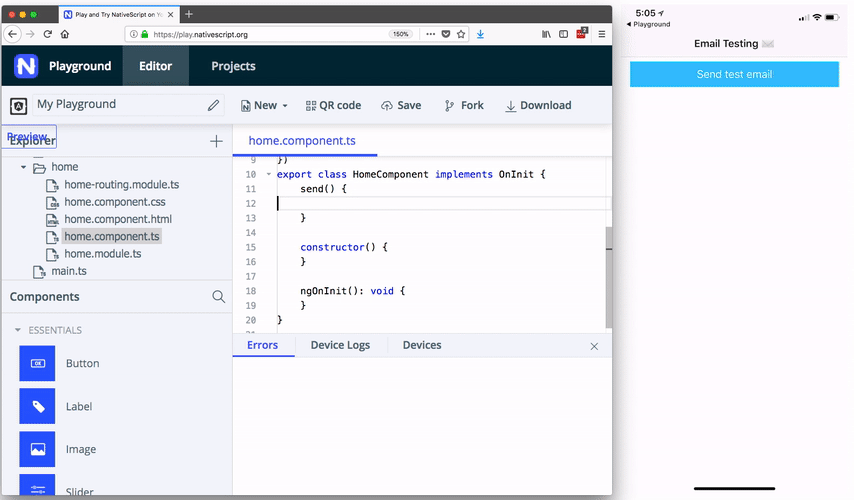Open main.ts file
Image resolution: width=854 pixels, height=500 pixels.
point(69,271)
